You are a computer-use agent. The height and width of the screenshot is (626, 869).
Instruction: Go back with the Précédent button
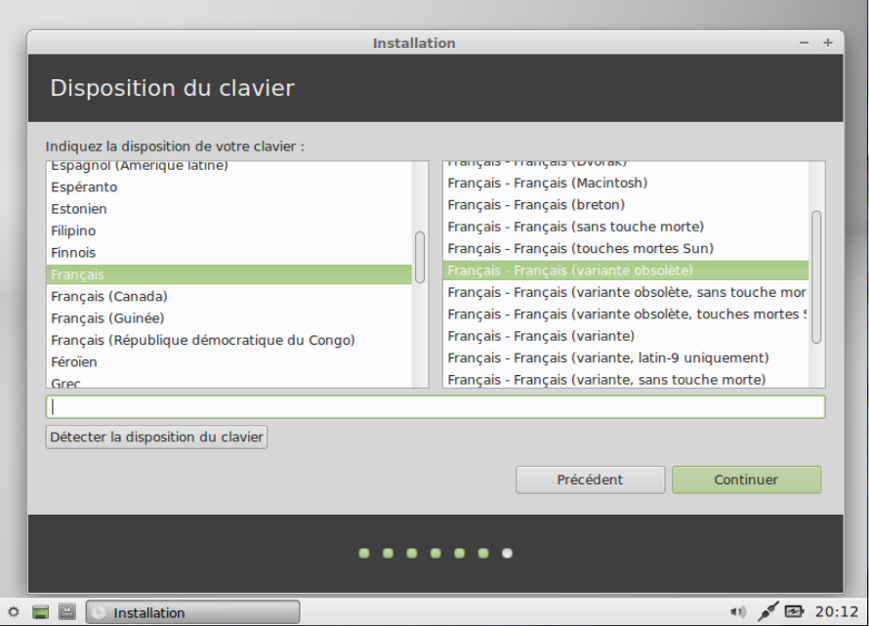(x=590, y=480)
